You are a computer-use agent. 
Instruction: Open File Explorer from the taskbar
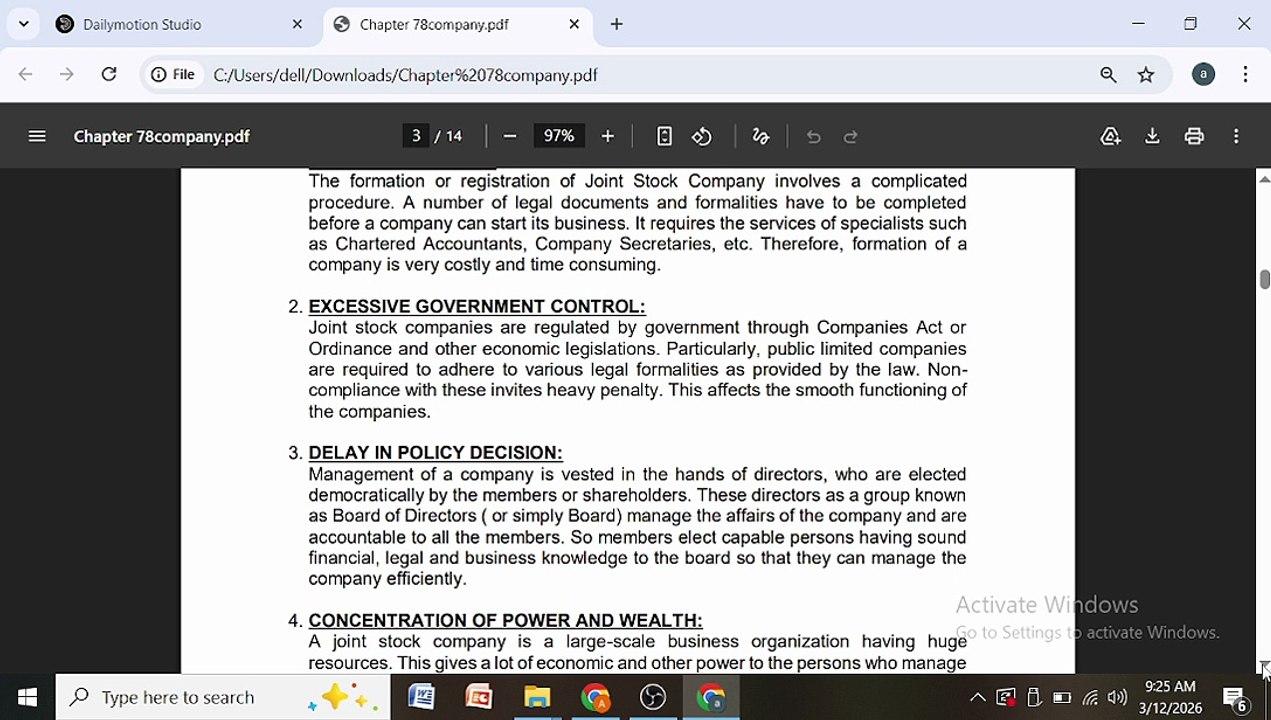[x=537, y=697]
